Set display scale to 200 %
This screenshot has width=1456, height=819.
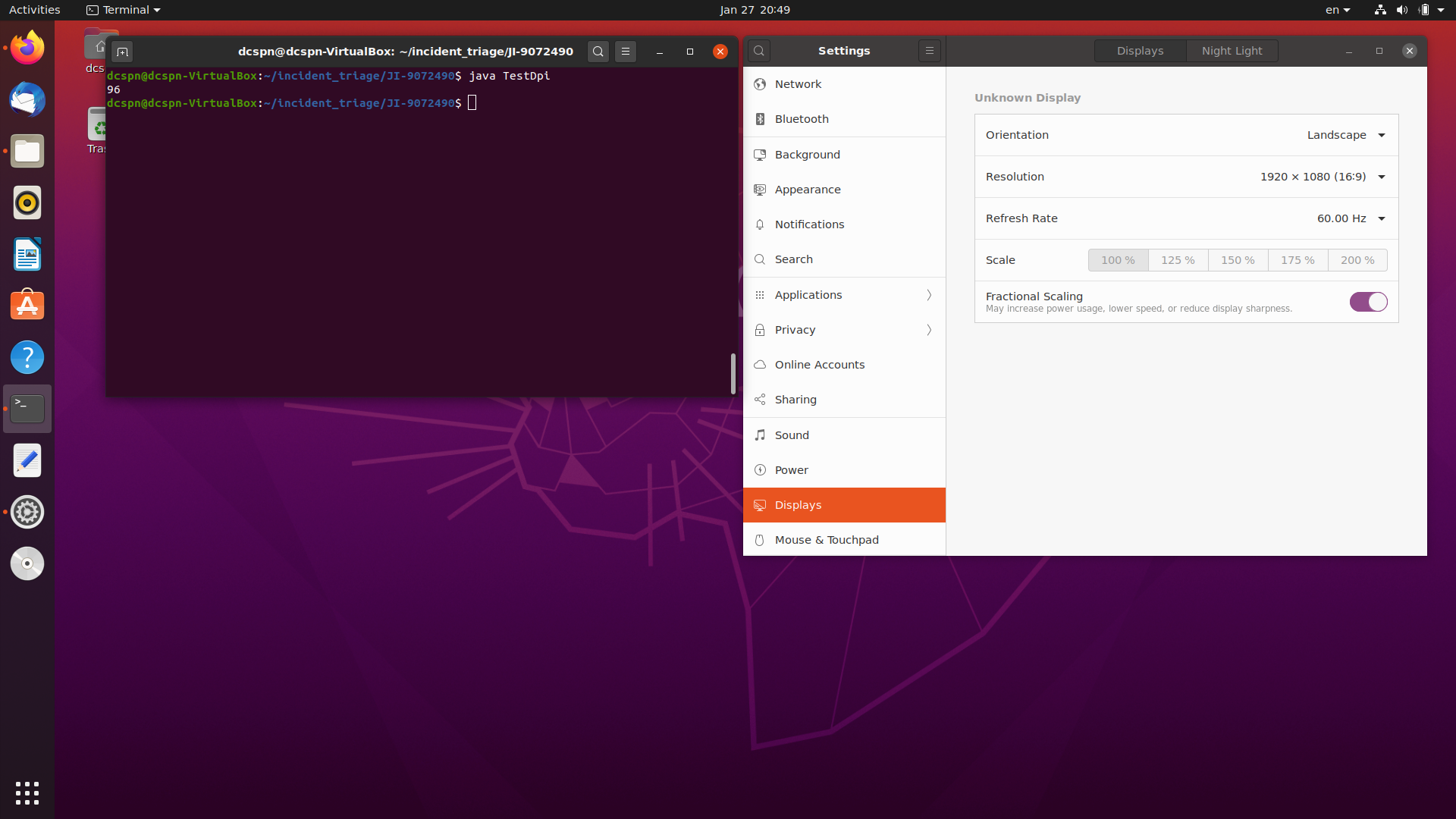(x=1357, y=260)
